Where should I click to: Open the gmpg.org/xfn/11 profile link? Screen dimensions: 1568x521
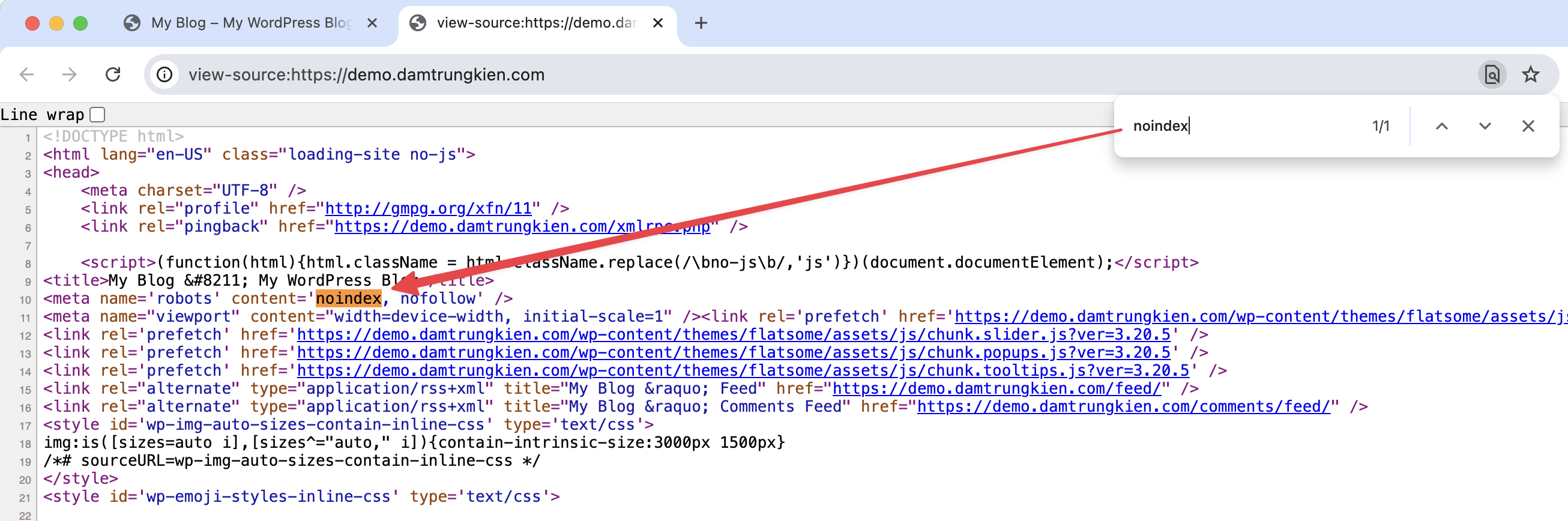point(429,209)
